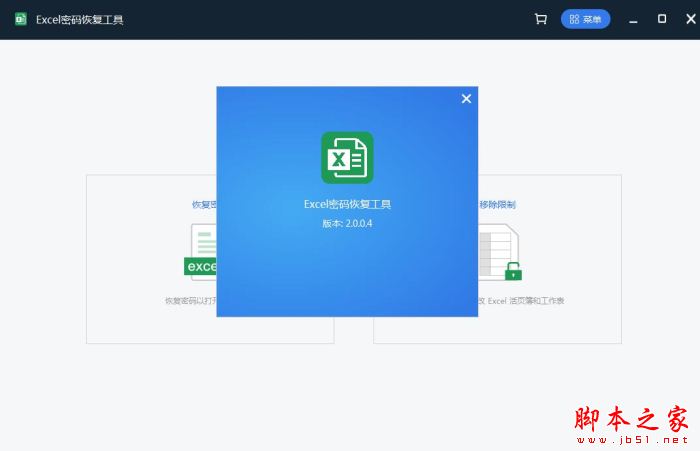700x451 pixels.
Task: Close the about version dialog
Action: point(466,99)
